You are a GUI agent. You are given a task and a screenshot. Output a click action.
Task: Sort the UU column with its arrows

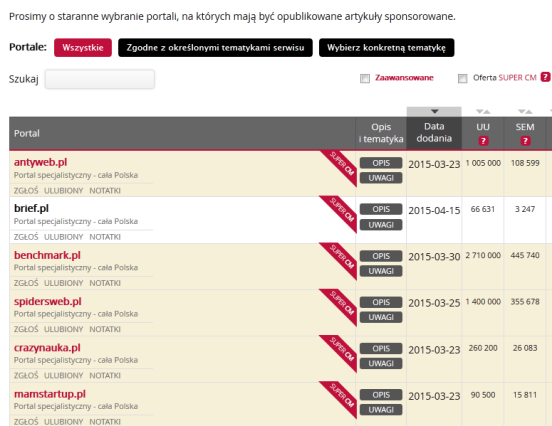pos(483,112)
